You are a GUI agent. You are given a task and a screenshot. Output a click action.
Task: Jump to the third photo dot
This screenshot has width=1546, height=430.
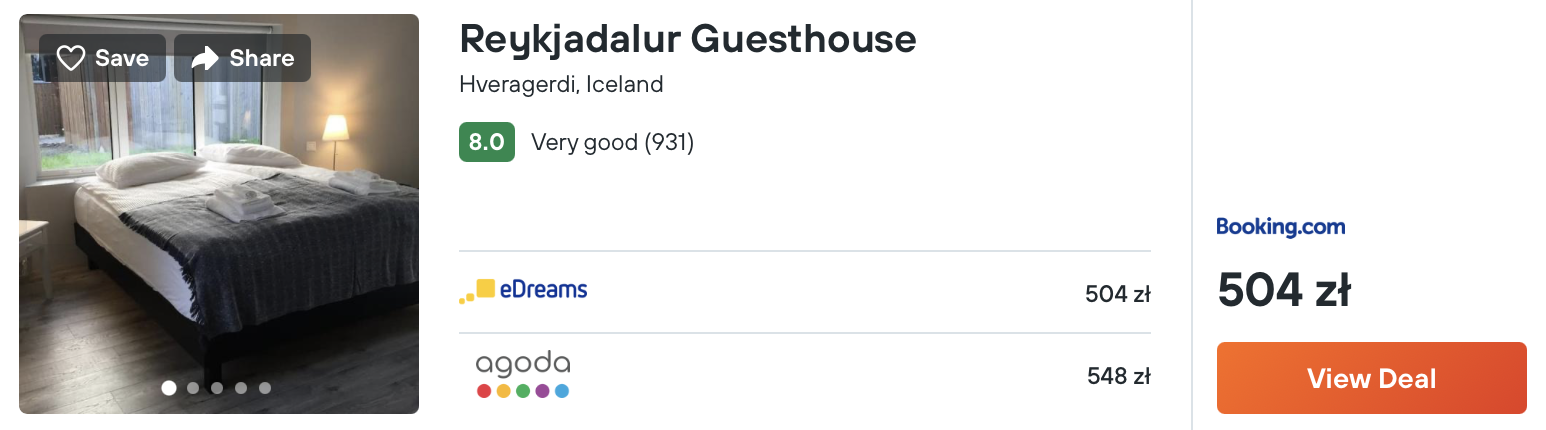pos(217,388)
